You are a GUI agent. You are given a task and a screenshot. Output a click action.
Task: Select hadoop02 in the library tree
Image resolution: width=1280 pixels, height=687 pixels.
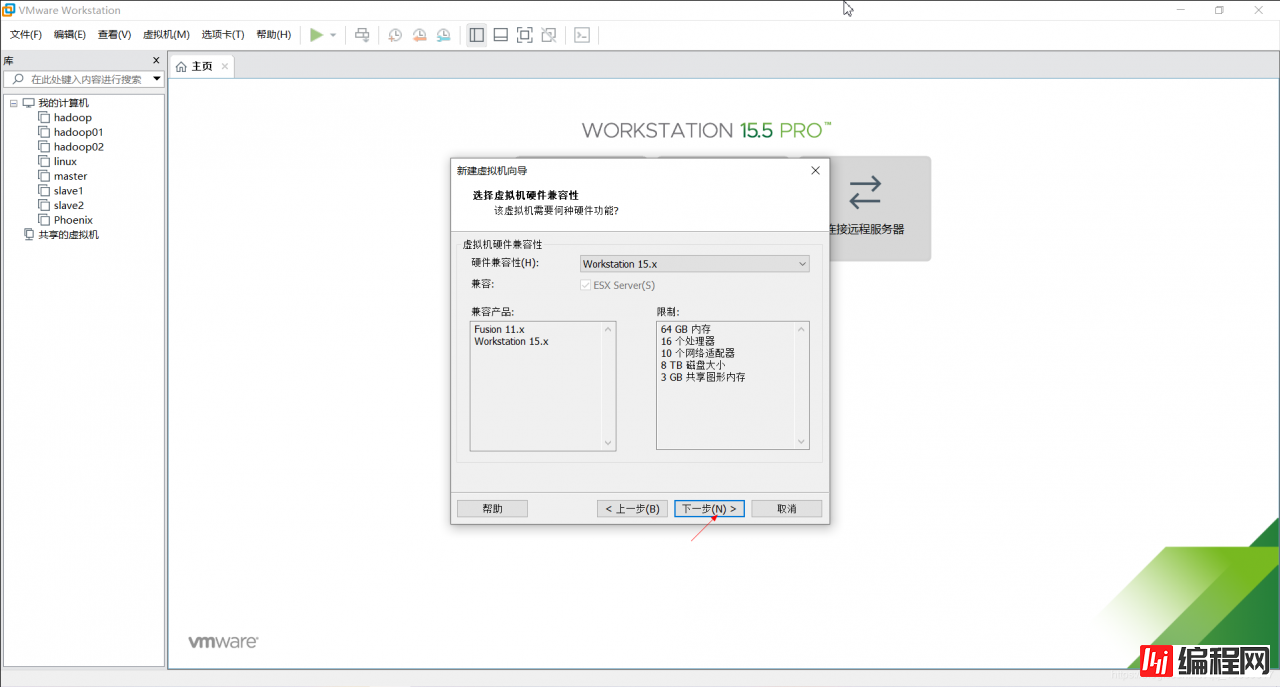[x=78, y=147]
